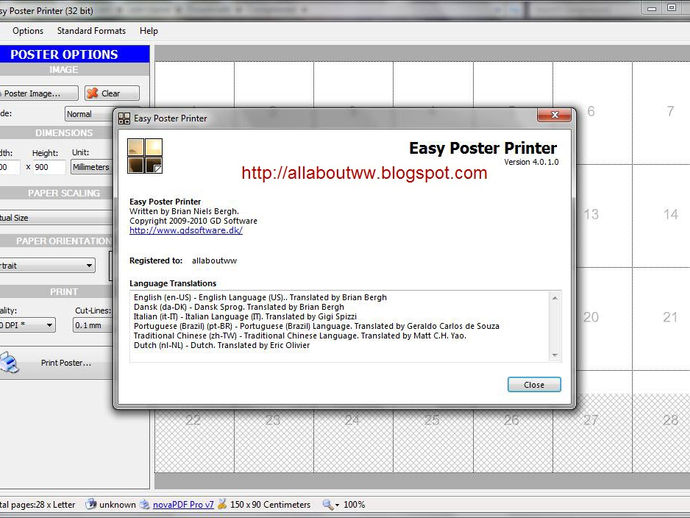Image resolution: width=690 pixels, height=518 pixels.
Task: Maximize the main Easy Poster Printer window
Action: [672, 8]
